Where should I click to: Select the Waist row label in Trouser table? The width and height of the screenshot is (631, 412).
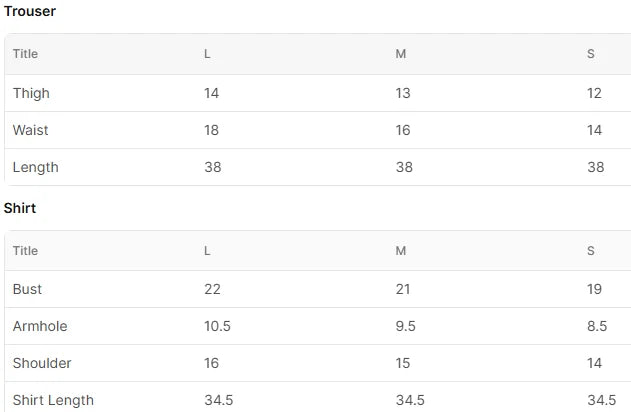coord(31,130)
